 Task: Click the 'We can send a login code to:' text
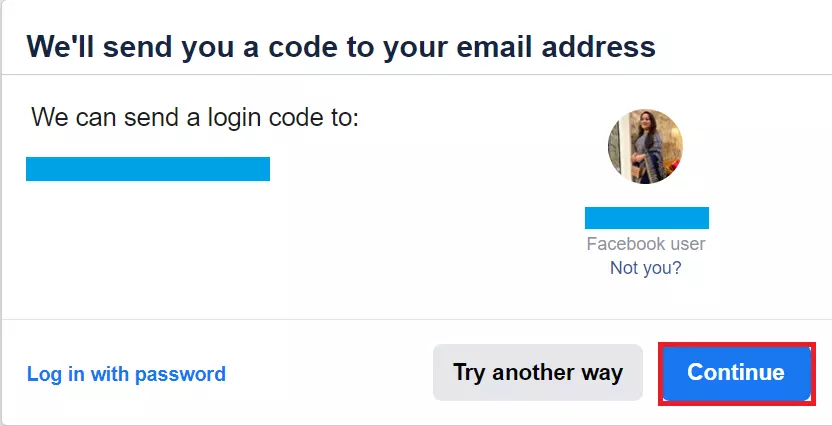[x=195, y=117]
